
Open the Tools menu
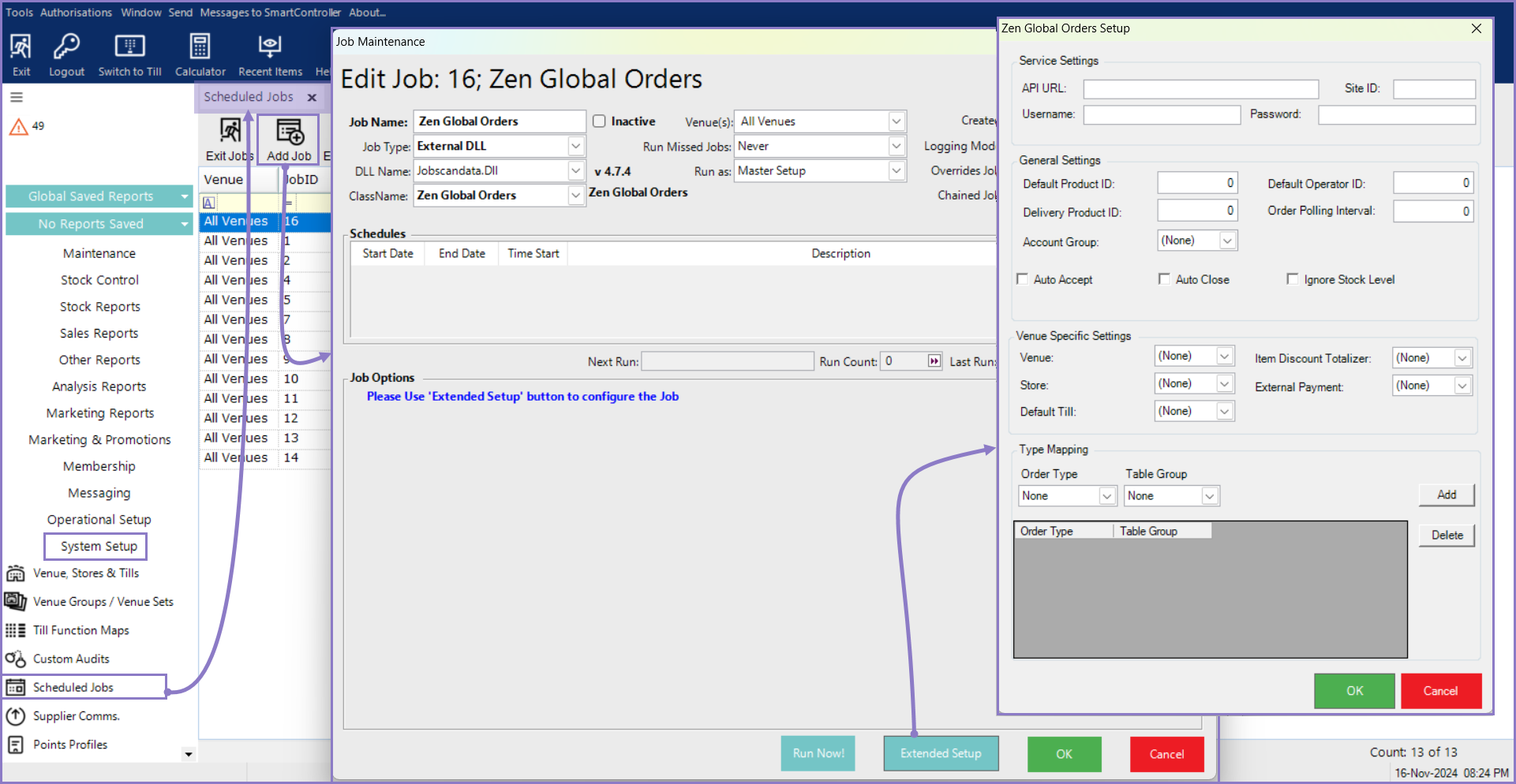(20, 13)
